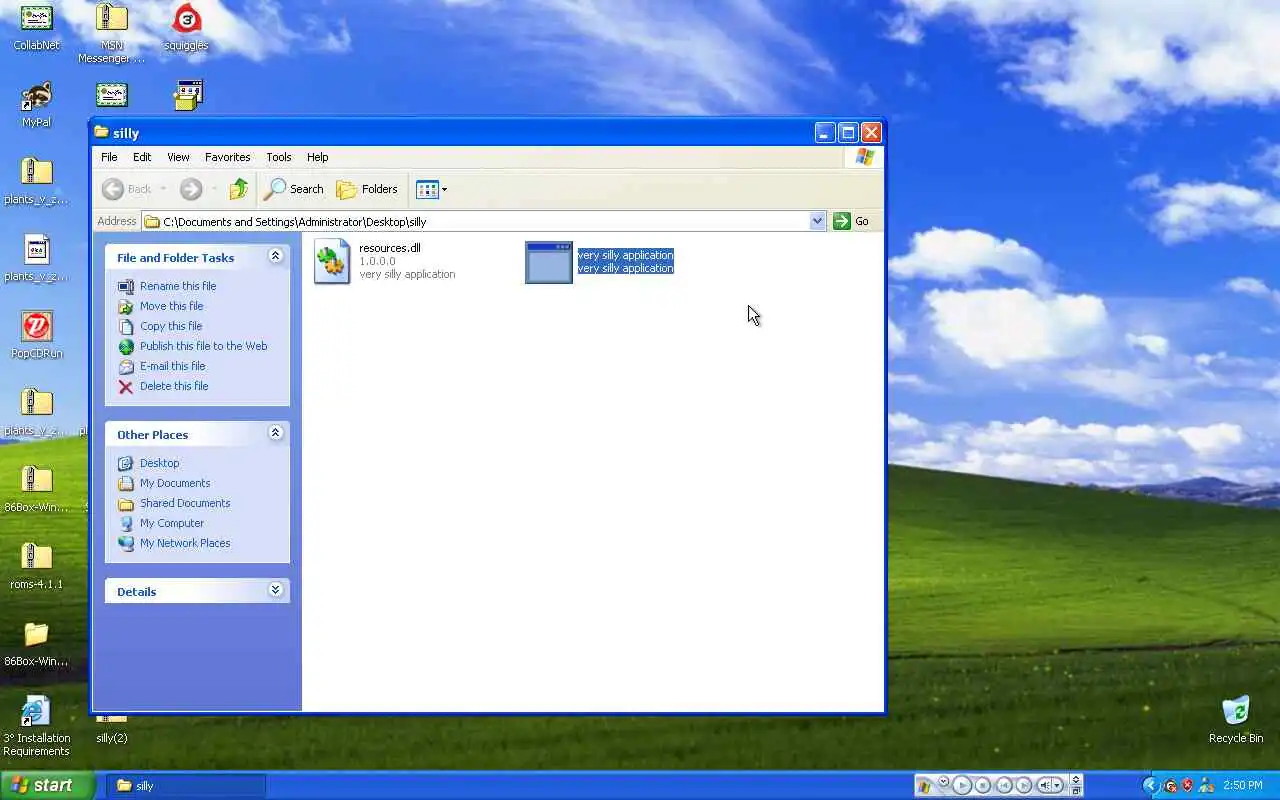Image resolution: width=1280 pixels, height=800 pixels.
Task: Click Rename this file
Action: (178, 286)
